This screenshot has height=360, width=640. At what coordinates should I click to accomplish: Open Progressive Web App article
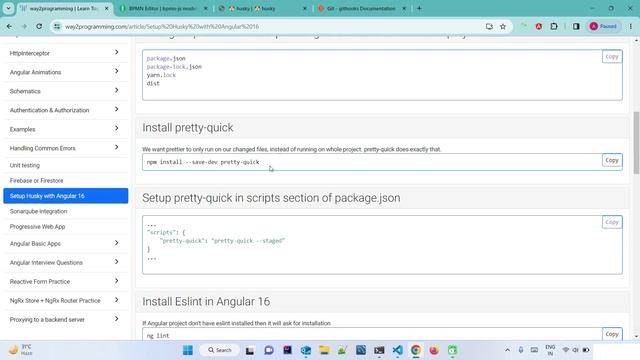pyautogui.click(x=65, y=227)
